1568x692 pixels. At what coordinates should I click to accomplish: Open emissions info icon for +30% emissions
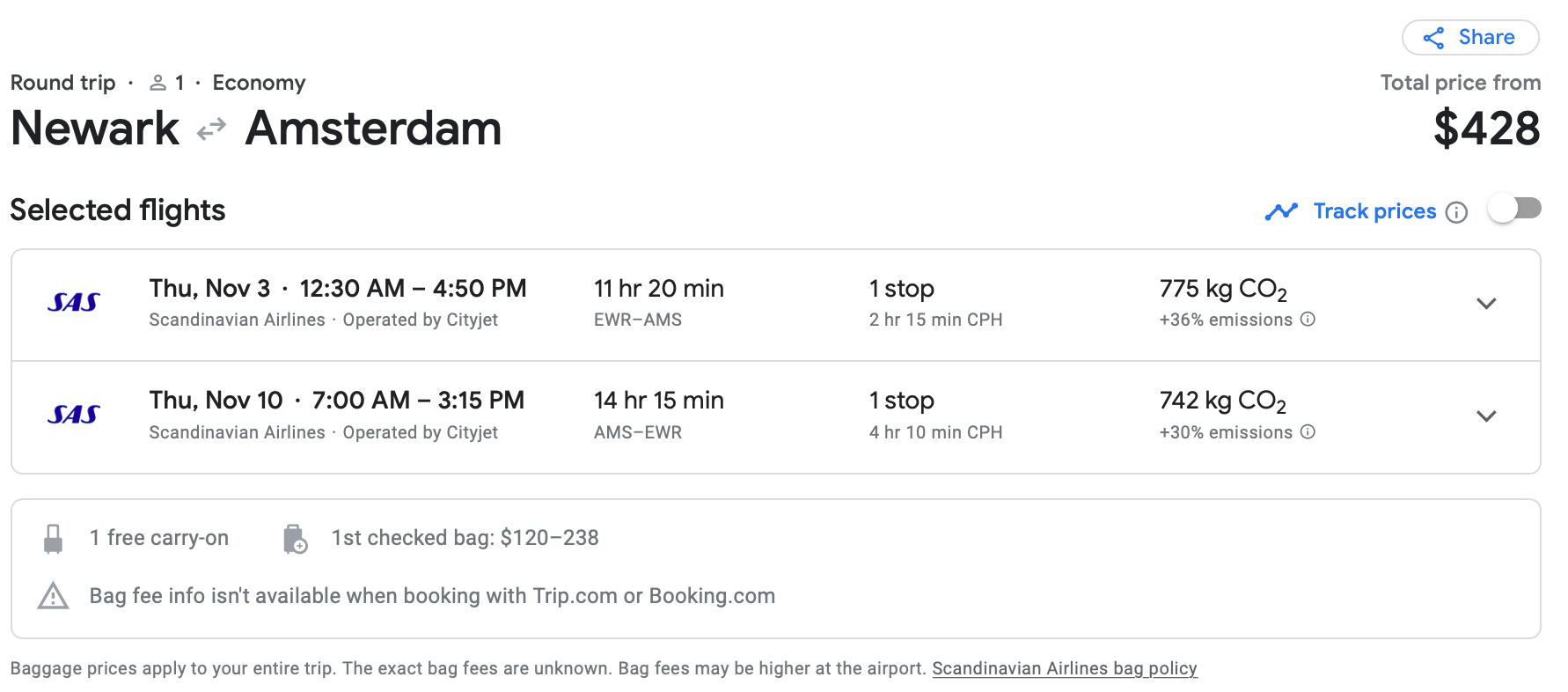[1308, 431]
